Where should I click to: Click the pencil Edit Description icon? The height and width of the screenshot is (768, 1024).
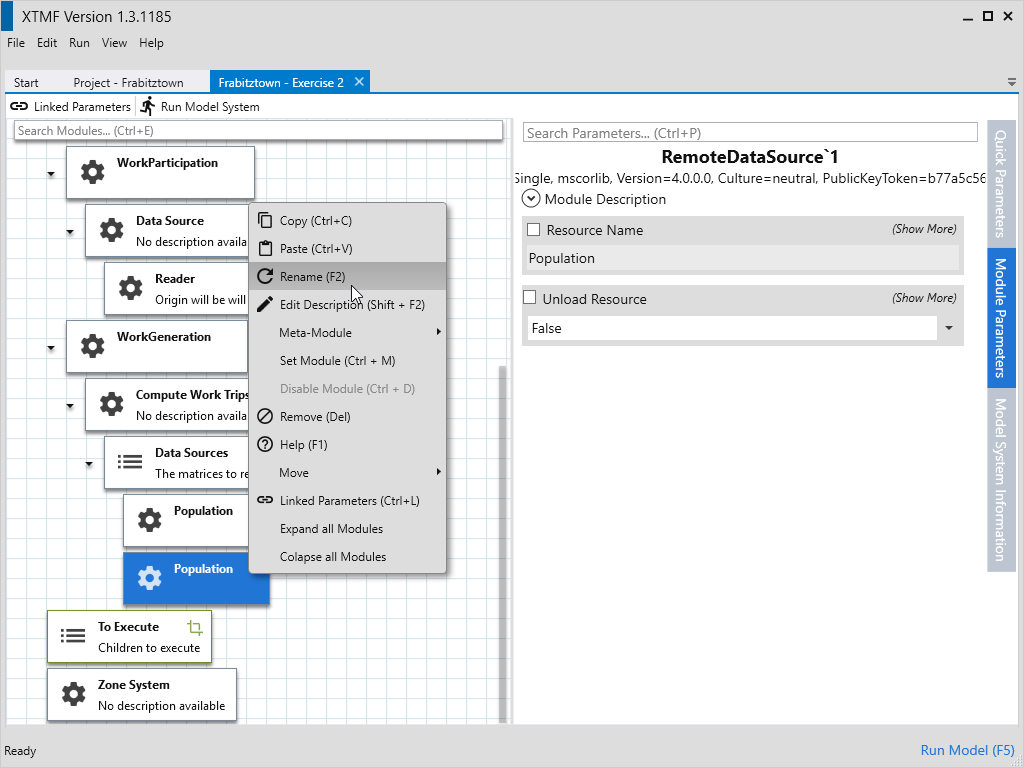tap(265, 305)
